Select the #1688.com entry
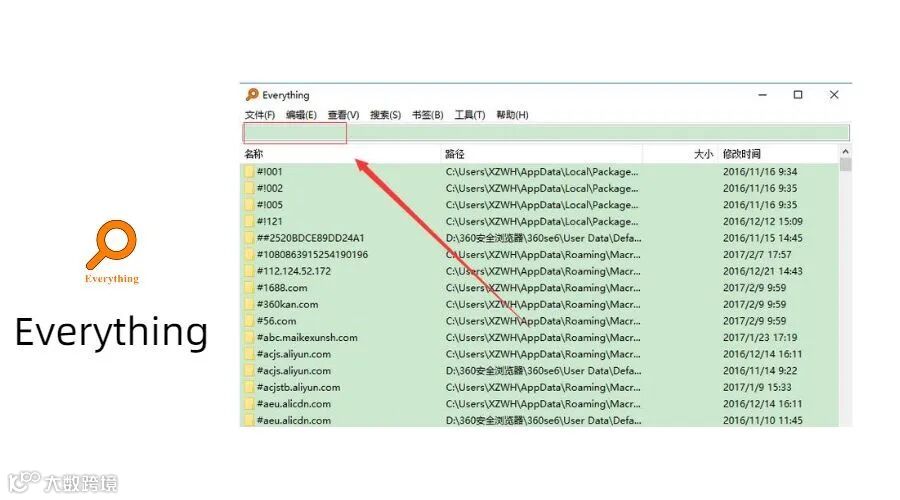This screenshot has height=500, width=900. pyautogui.click(x=282, y=288)
